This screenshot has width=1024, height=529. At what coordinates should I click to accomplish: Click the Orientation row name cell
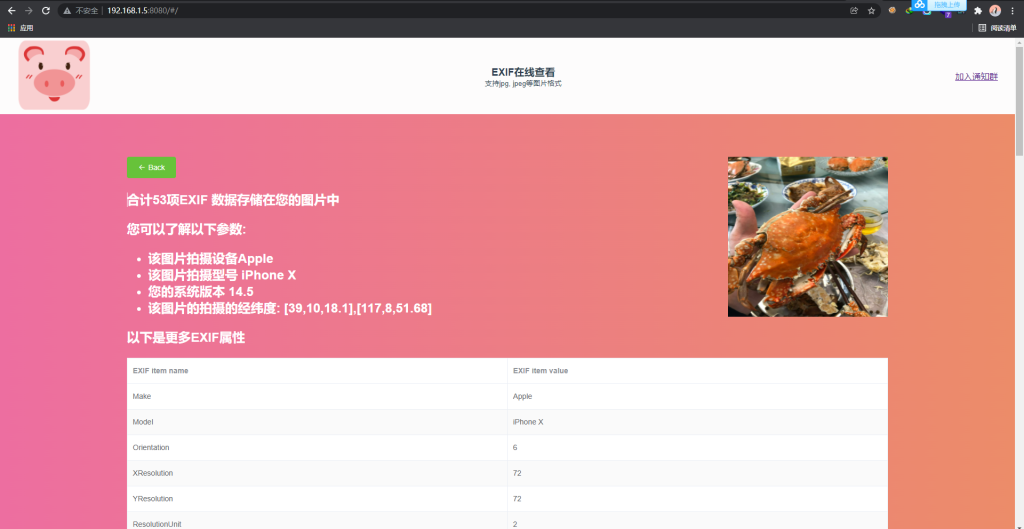coord(317,447)
